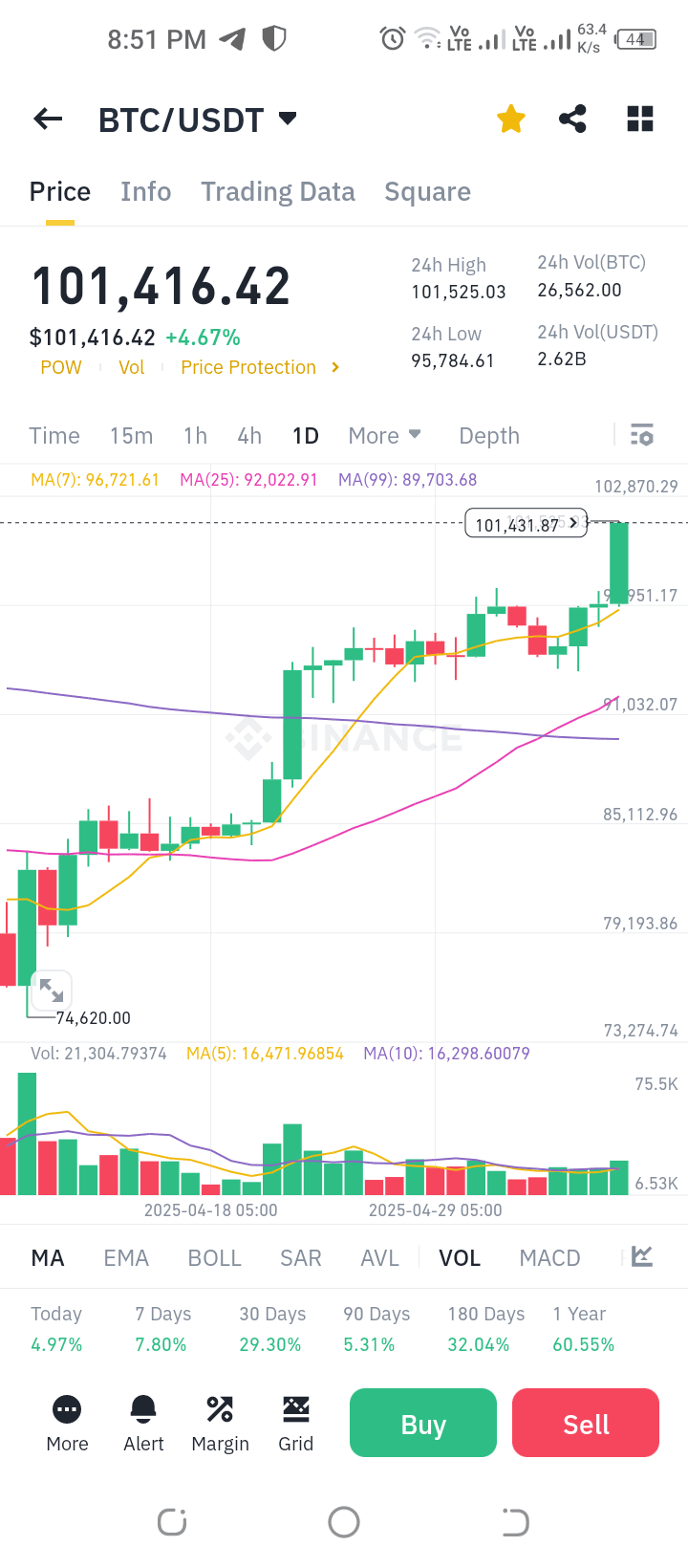The width and height of the screenshot is (688, 1568).
Task: Switch to Depth chart view
Action: click(489, 436)
